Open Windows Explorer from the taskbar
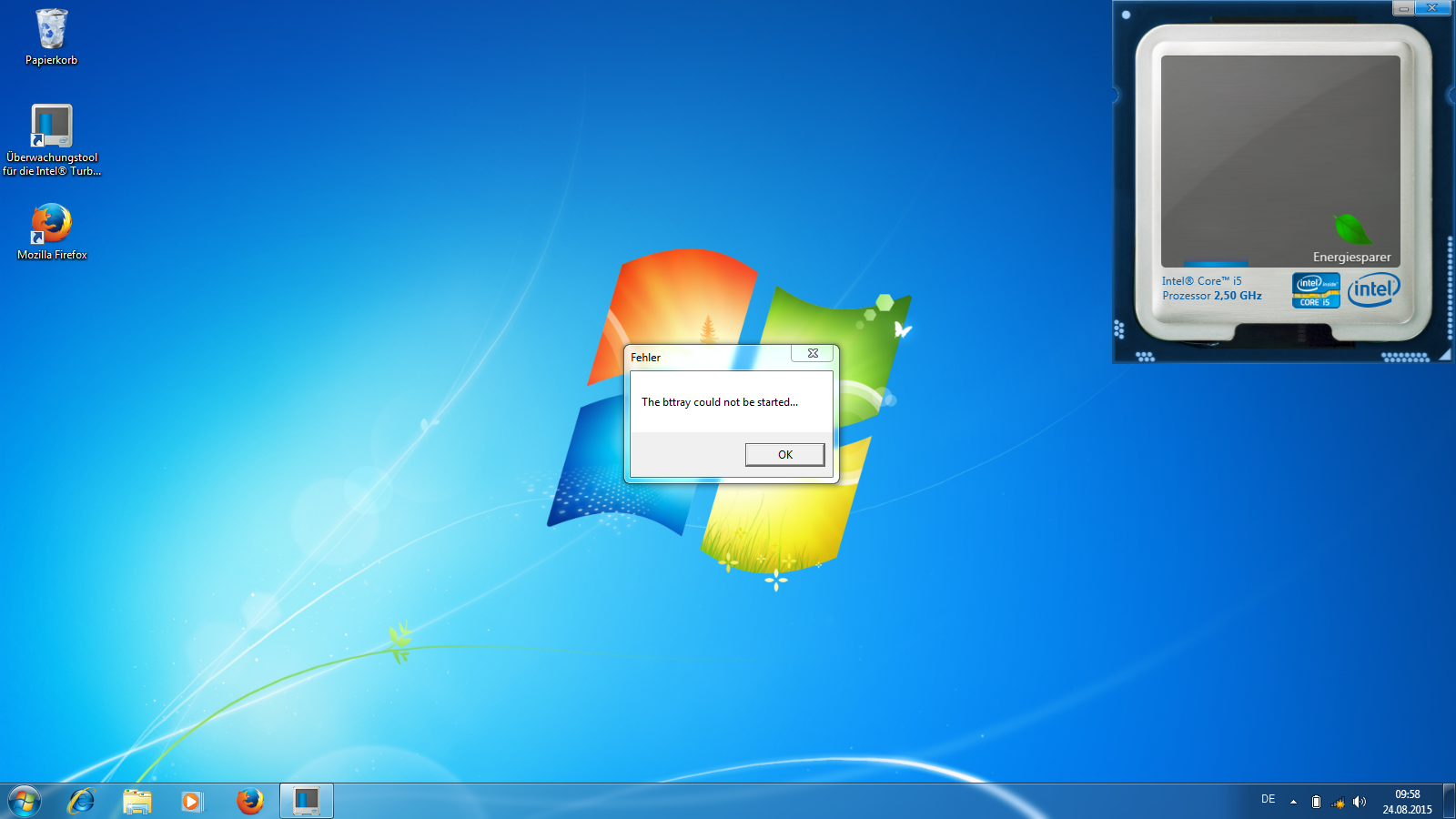1456x819 pixels. click(x=136, y=801)
